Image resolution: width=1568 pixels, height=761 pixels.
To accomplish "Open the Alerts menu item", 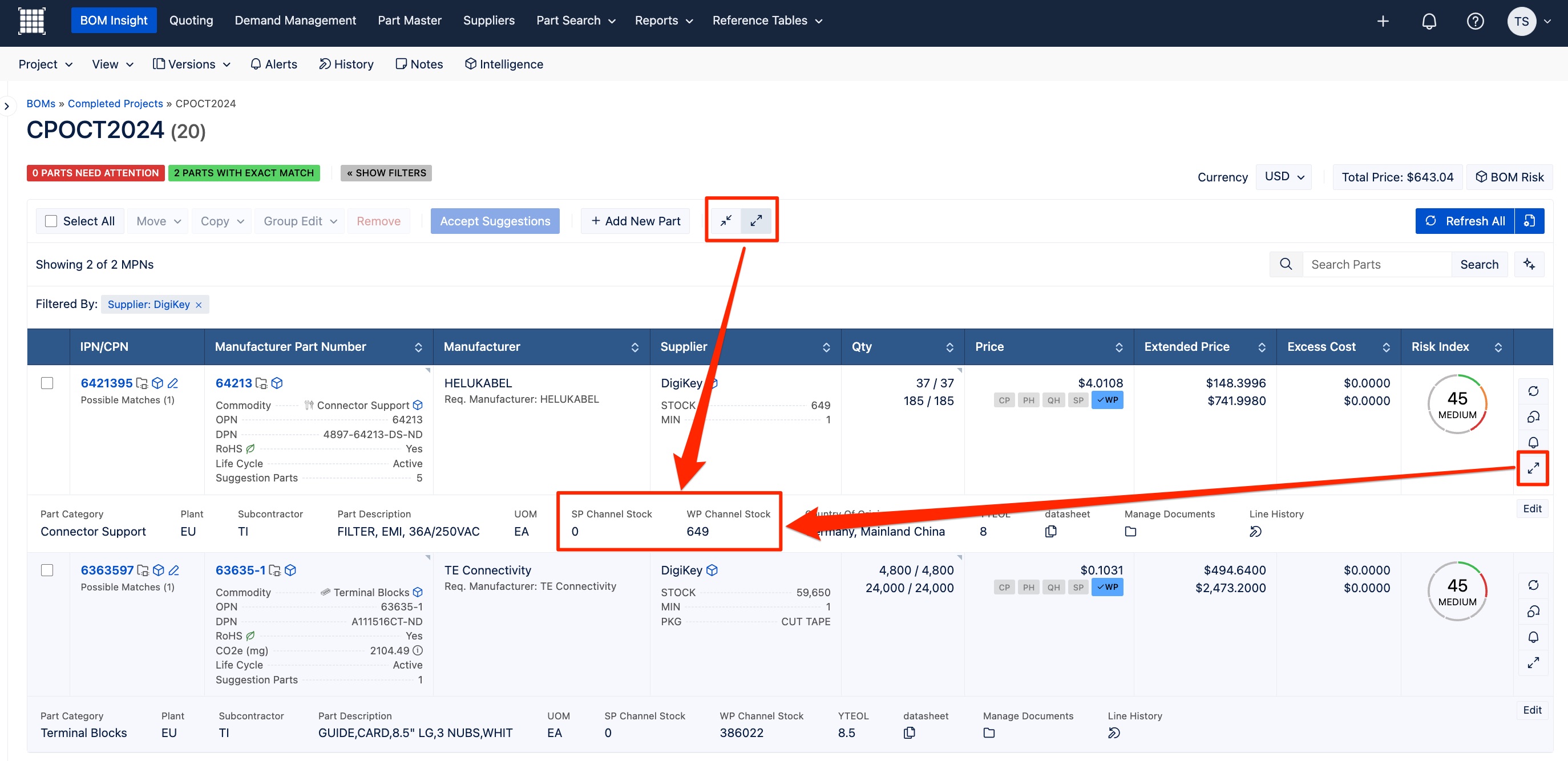I will click(274, 64).
